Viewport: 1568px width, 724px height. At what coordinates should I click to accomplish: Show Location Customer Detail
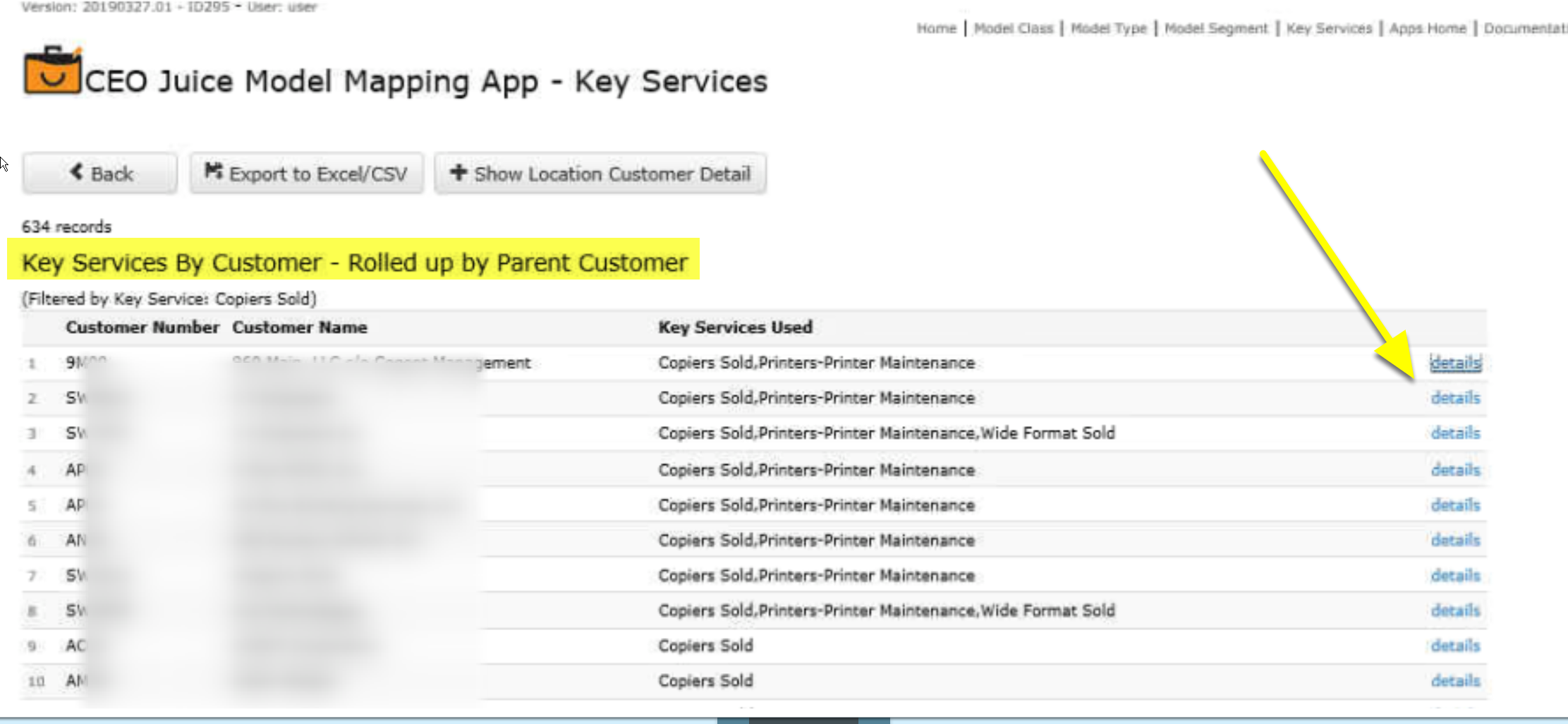pyautogui.click(x=600, y=174)
